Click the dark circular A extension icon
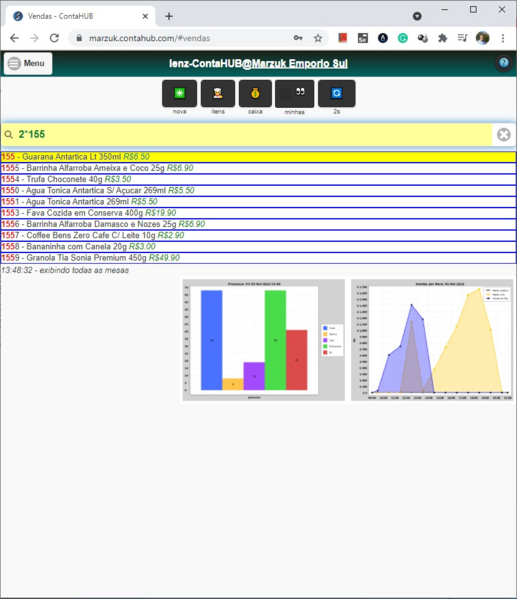 [383, 38]
